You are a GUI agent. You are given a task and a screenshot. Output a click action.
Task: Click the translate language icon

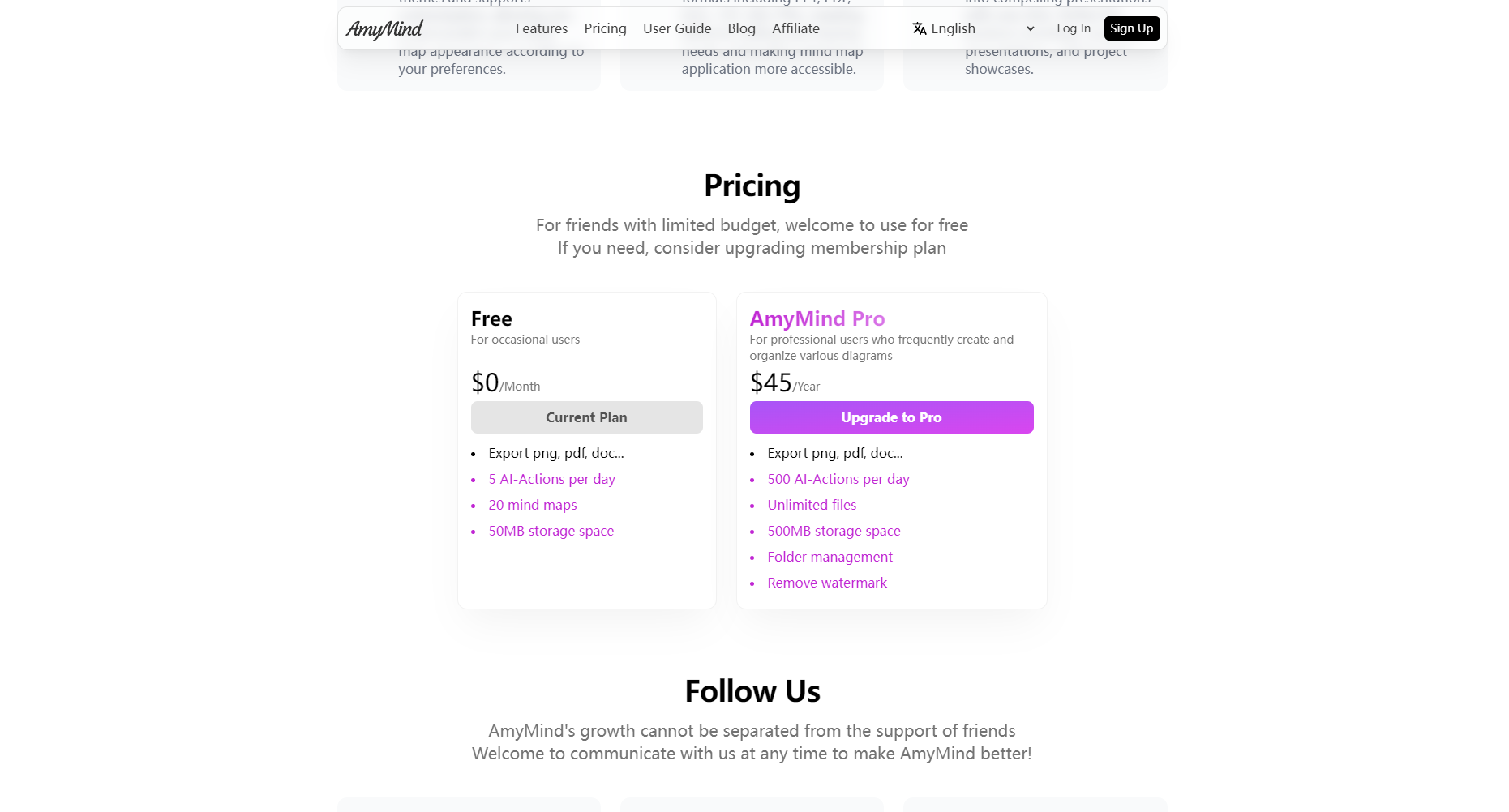tap(919, 28)
